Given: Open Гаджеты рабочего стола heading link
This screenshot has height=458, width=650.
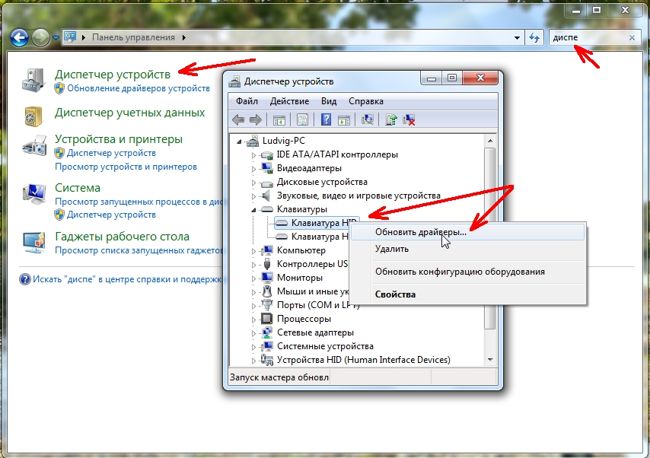Looking at the screenshot, I should [122, 237].
